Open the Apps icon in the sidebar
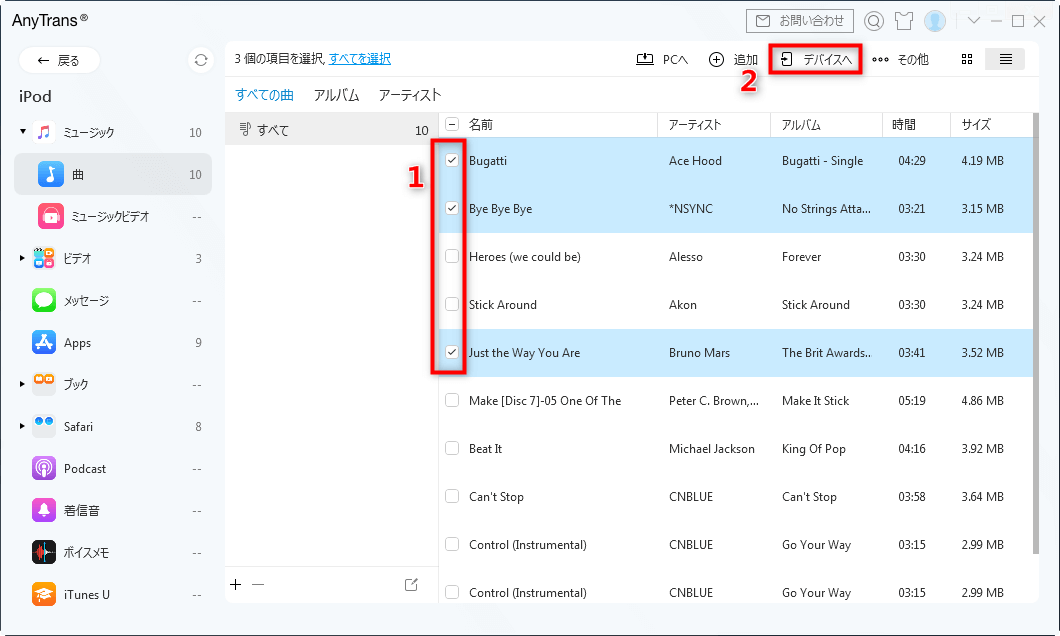1060x636 pixels. [x=44, y=342]
